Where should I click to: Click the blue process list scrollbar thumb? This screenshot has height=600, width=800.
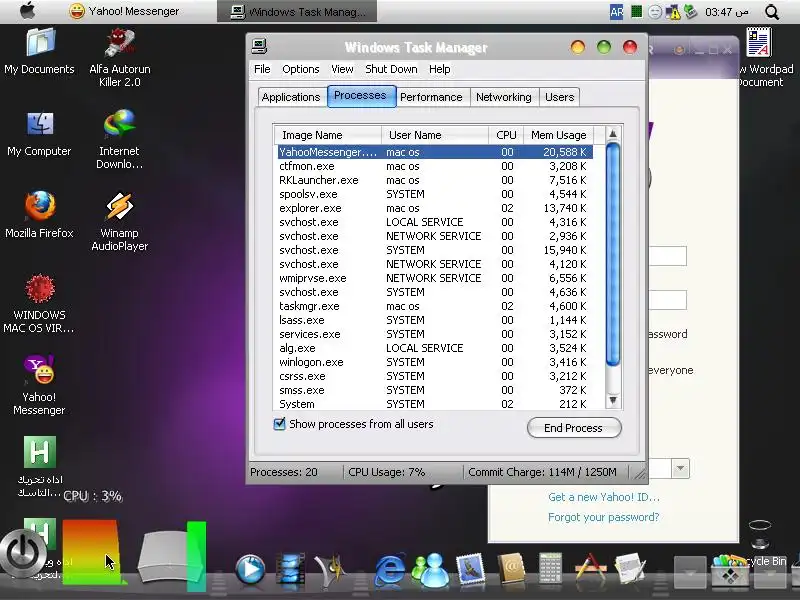coord(613,255)
